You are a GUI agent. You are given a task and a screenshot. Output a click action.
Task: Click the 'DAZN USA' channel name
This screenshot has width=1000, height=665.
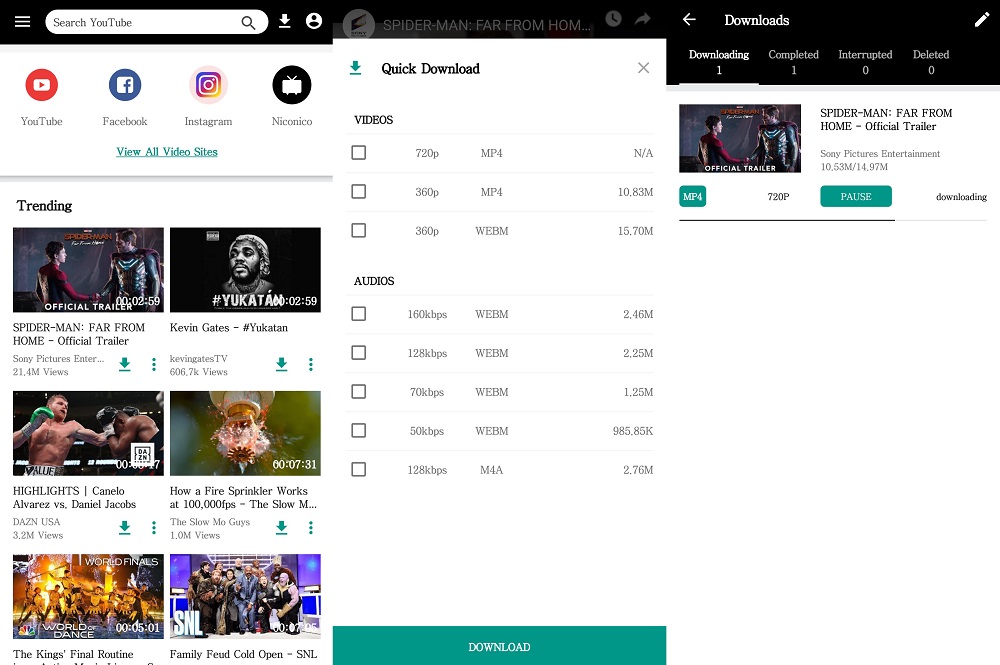click(x=36, y=522)
